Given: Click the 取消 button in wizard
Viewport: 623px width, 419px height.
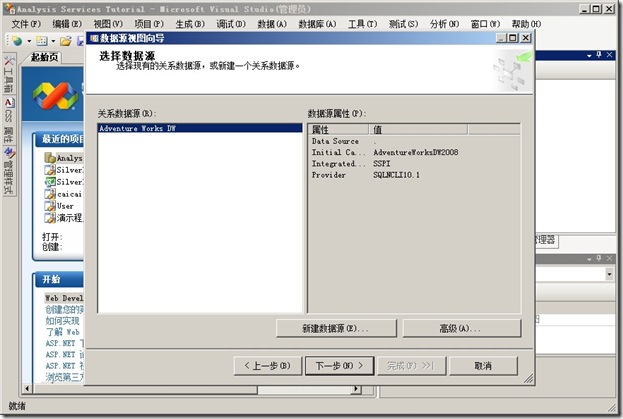Looking at the screenshot, I should click(483, 366).
